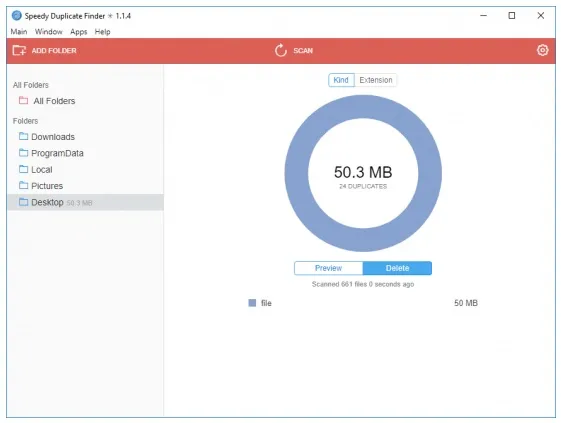
Task: Open the Help menu
Action: point(102,31)
